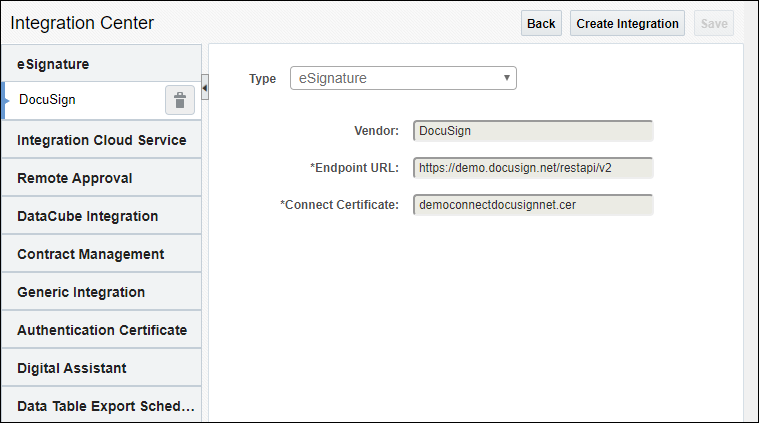759x423 pixels.
Task: Click the Endpoint URL input field
Action: coord(533,168)
